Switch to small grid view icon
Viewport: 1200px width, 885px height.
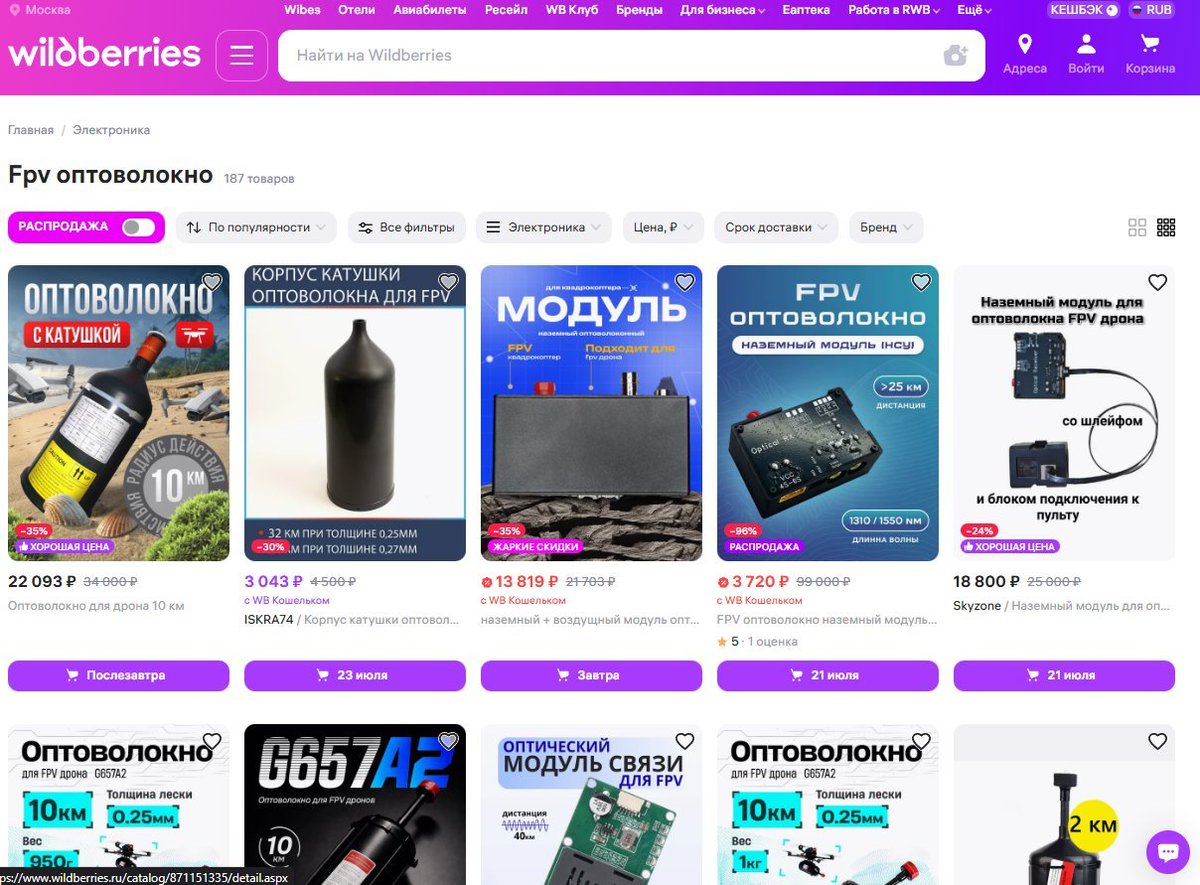click(x=1166, y=228)
